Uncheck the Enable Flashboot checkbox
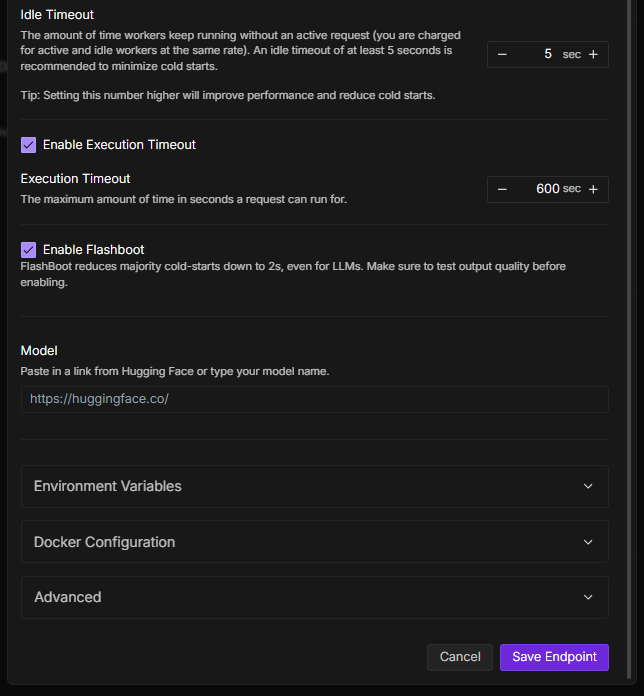Image resolution: width=644 pixels, height=696 pixels. click(x=29, y=250)
